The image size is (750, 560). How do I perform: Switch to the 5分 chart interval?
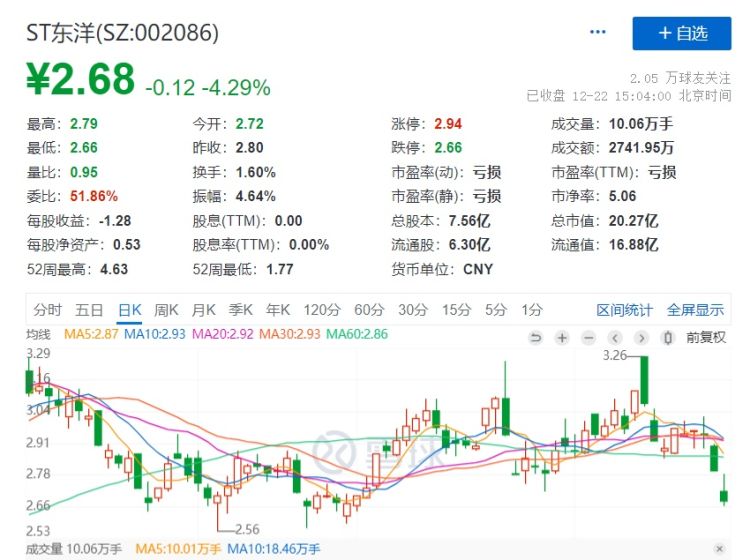(x=496, y=310)
